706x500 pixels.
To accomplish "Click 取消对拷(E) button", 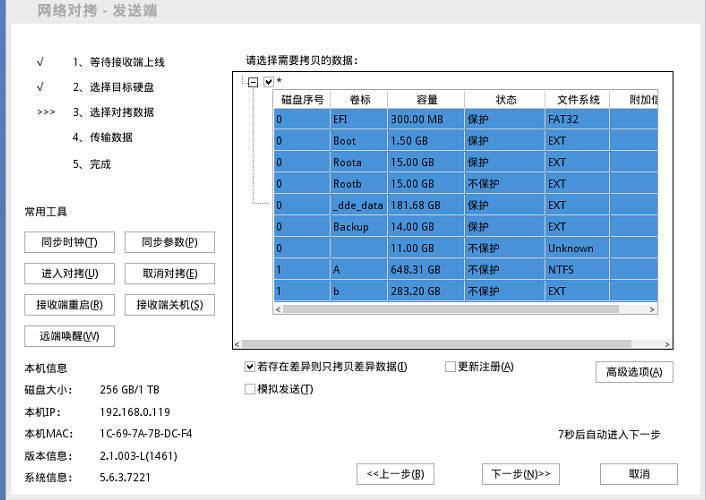I will point(170,273).
